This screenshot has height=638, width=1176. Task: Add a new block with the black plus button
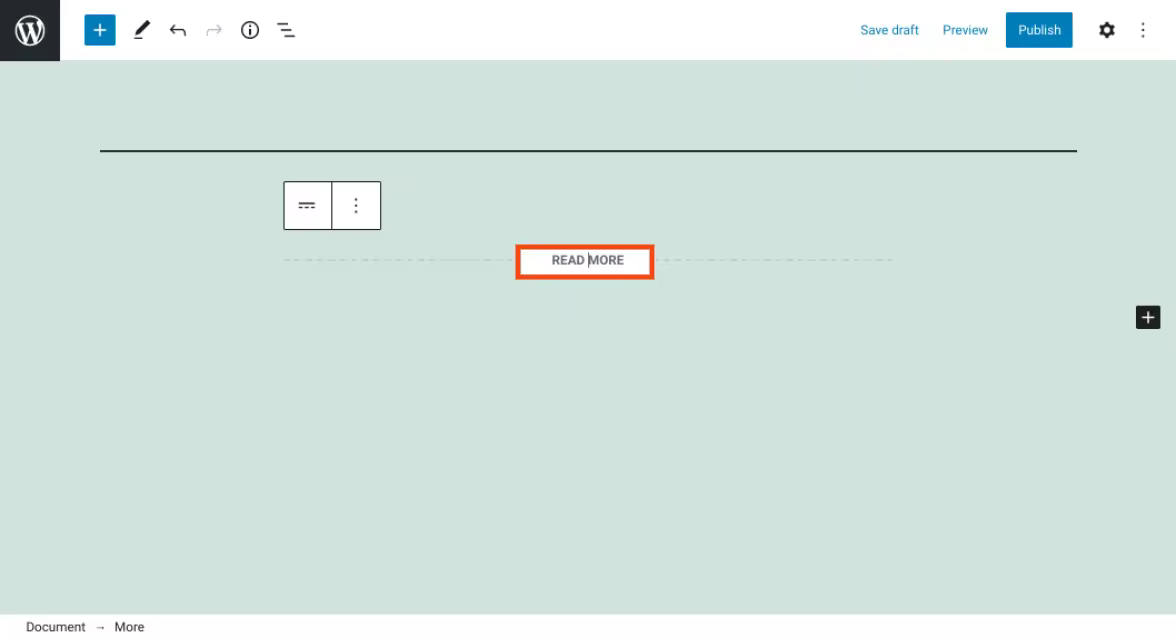pos(1148,317)
